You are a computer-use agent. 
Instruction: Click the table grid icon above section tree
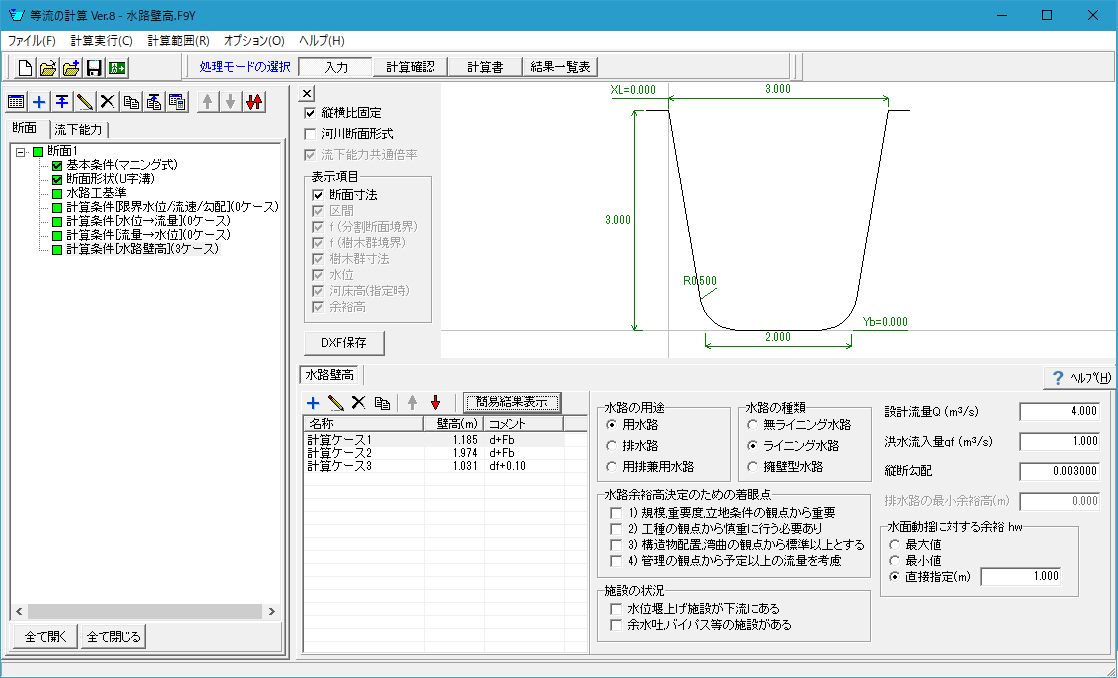coord(16,102)
